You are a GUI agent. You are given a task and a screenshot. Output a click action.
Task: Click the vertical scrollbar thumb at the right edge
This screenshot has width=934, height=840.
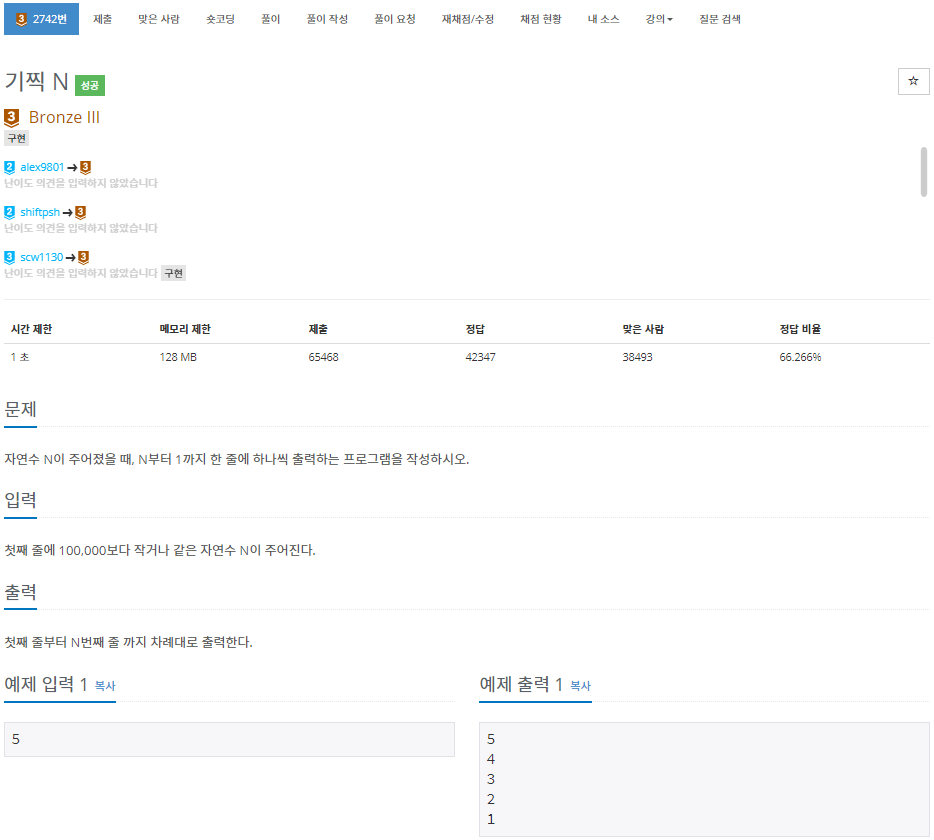924,172
